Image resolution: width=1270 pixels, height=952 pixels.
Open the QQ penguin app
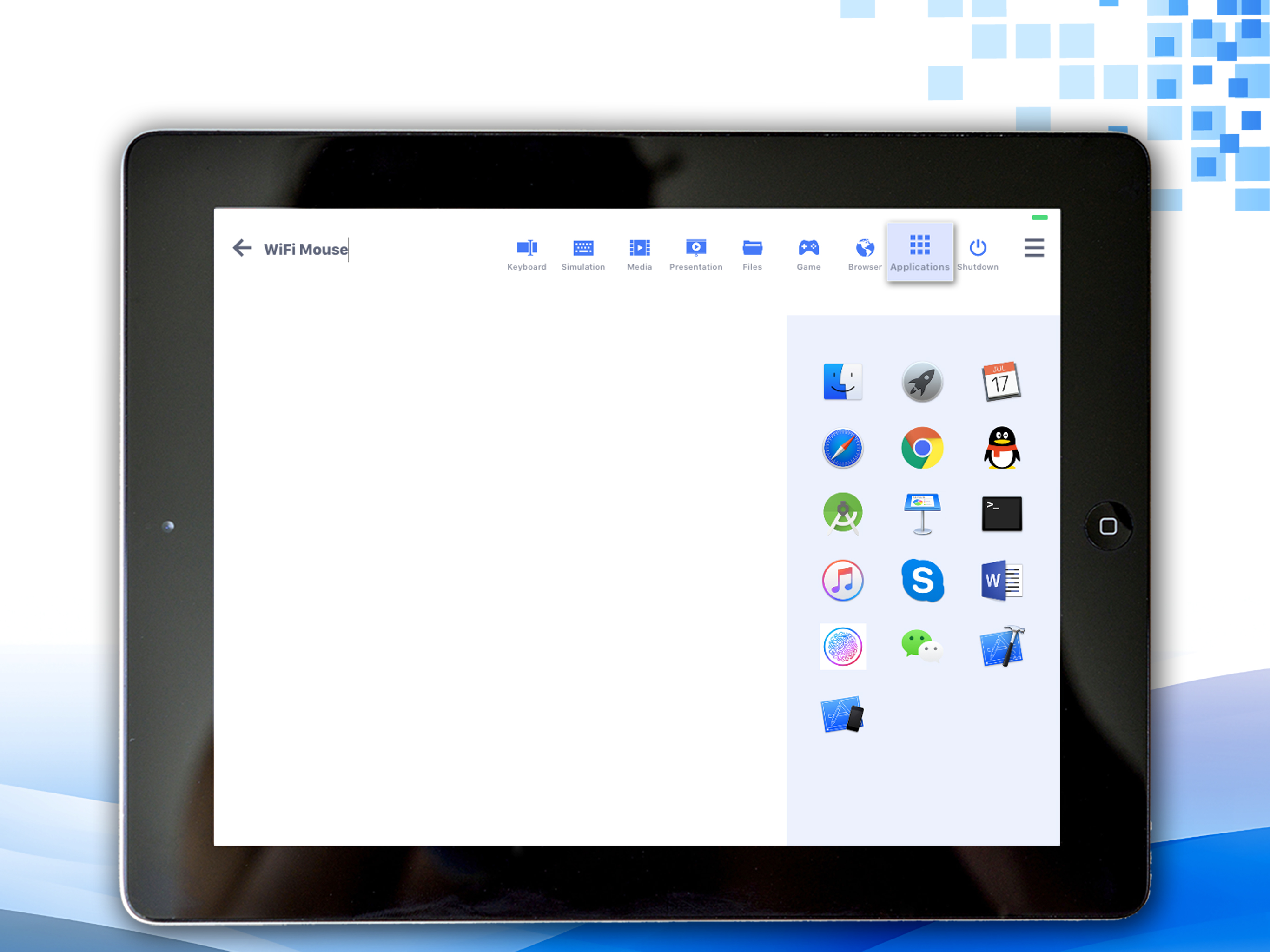tap(1002, 448)
